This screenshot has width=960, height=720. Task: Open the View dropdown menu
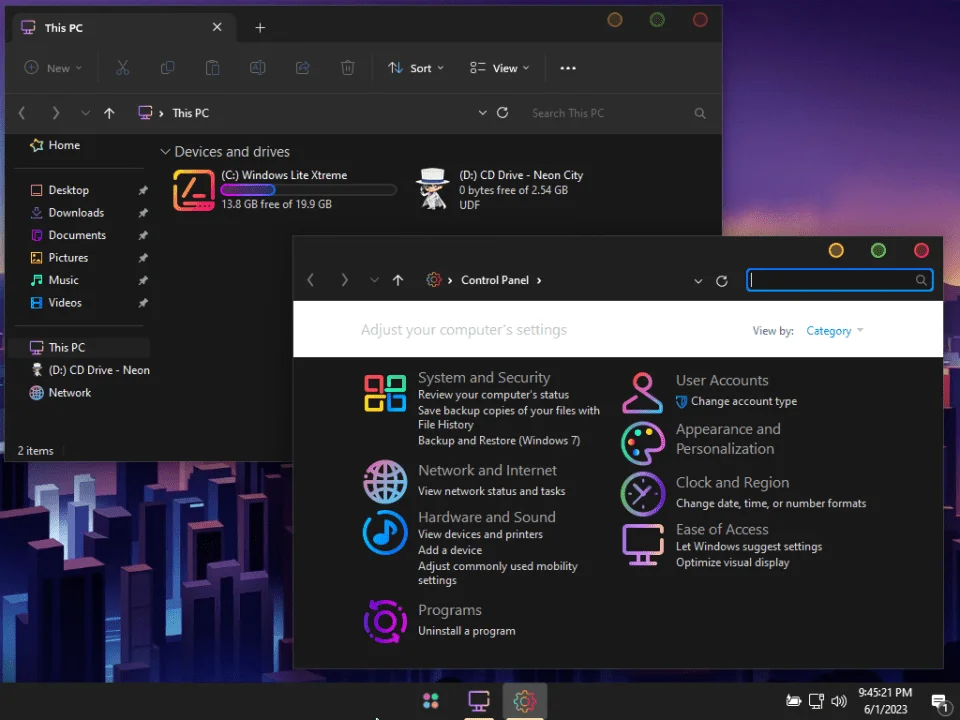coord(500,68)
